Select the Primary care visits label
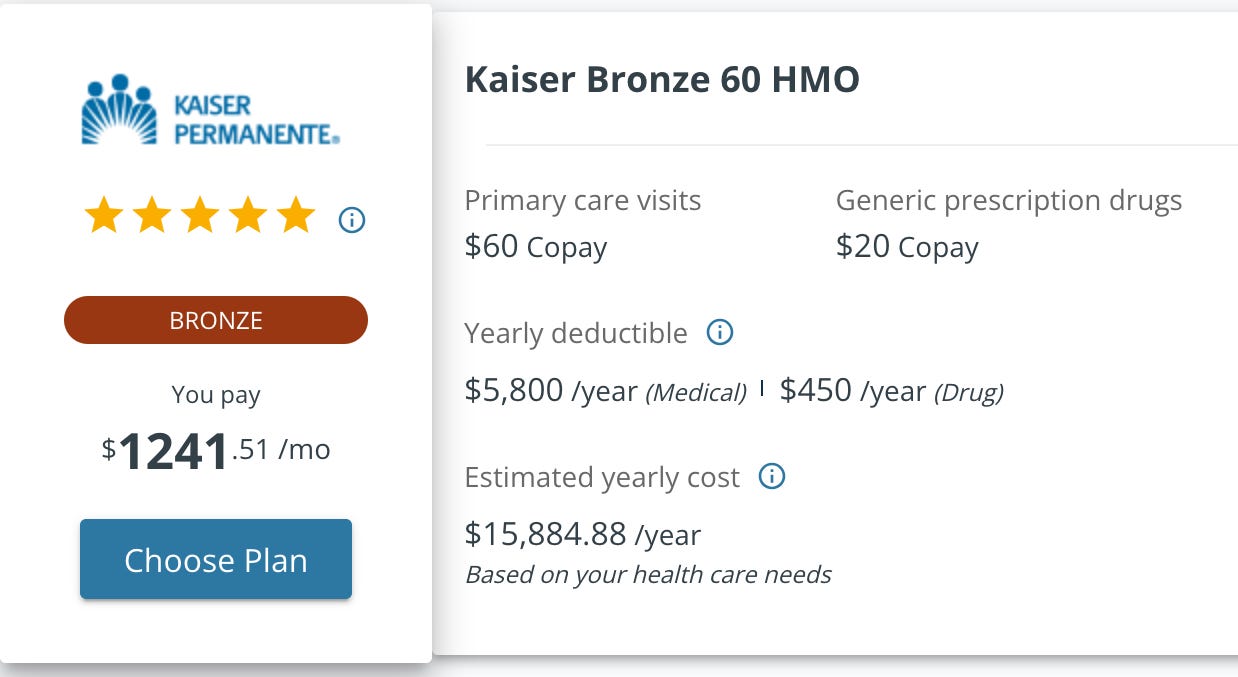 click(x=583, y=201)
